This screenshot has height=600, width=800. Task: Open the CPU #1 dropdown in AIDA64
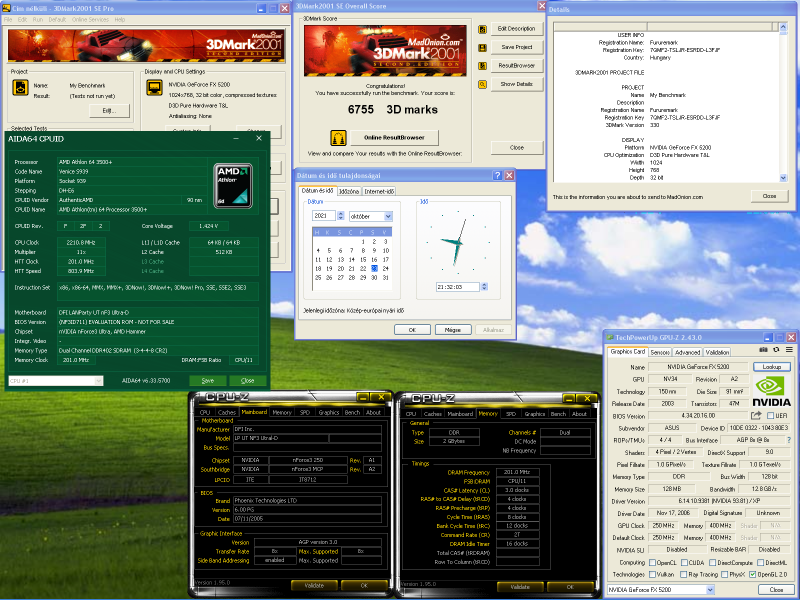98,381
